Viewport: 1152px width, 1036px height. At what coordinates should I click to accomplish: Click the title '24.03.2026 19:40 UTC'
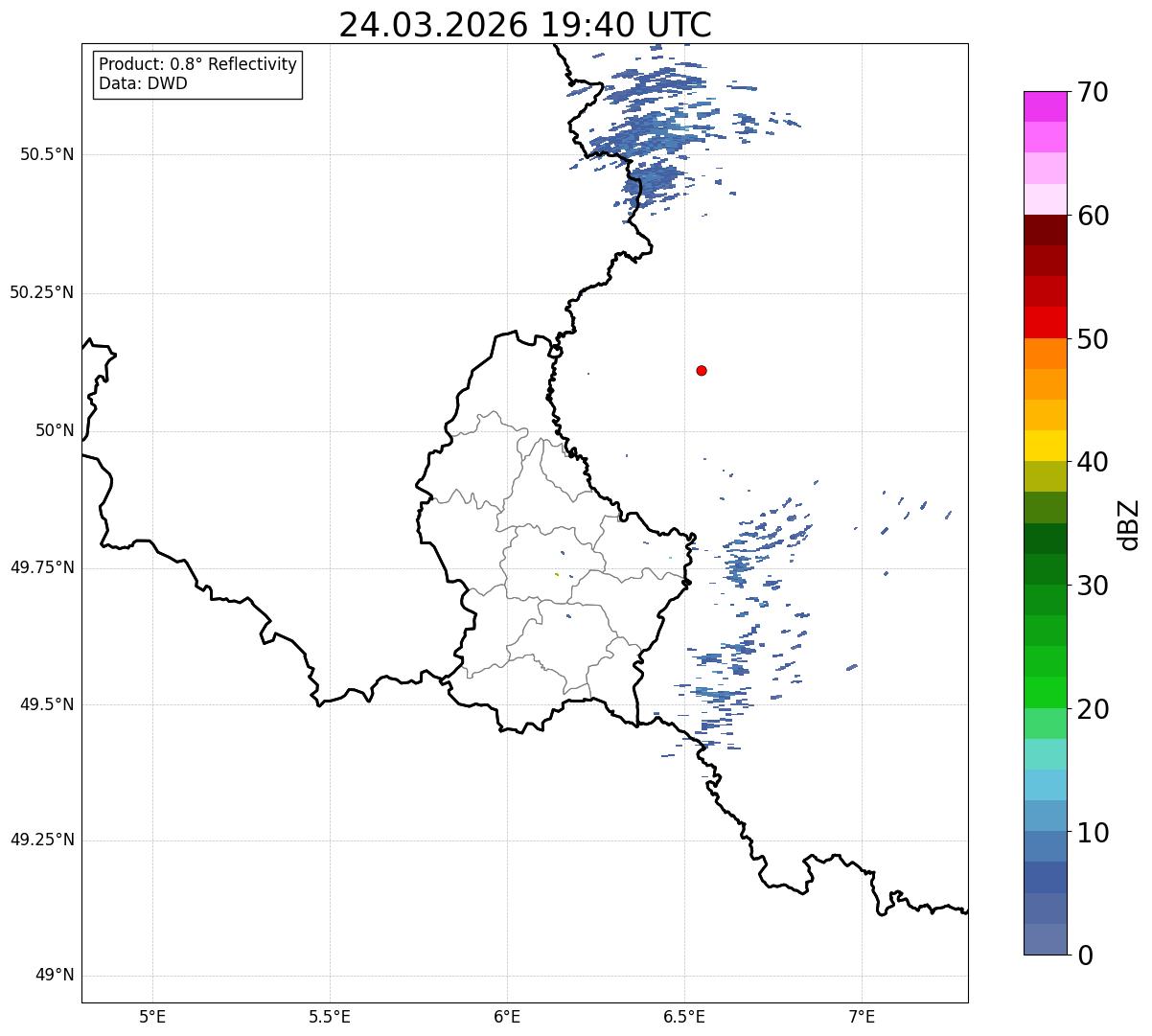pyautogui.click(x=525, y=25)
